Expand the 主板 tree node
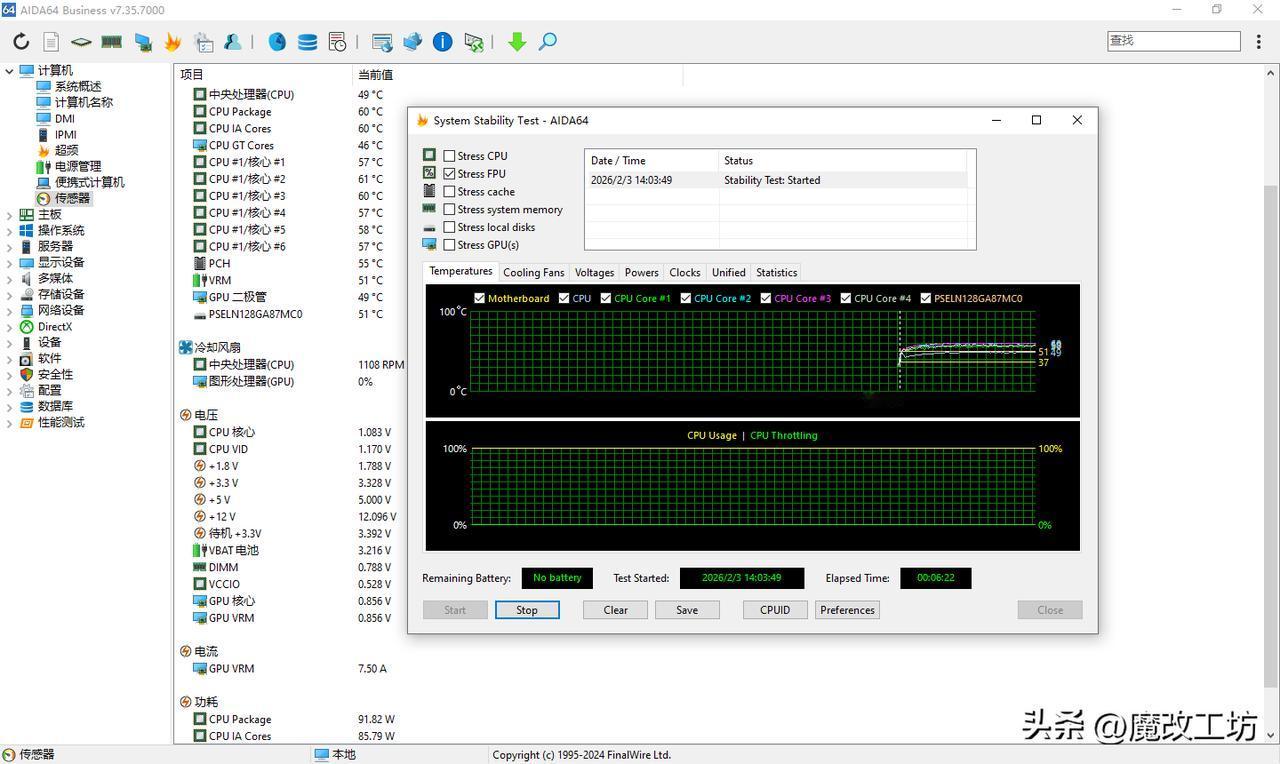 click(x=9, y=214)
